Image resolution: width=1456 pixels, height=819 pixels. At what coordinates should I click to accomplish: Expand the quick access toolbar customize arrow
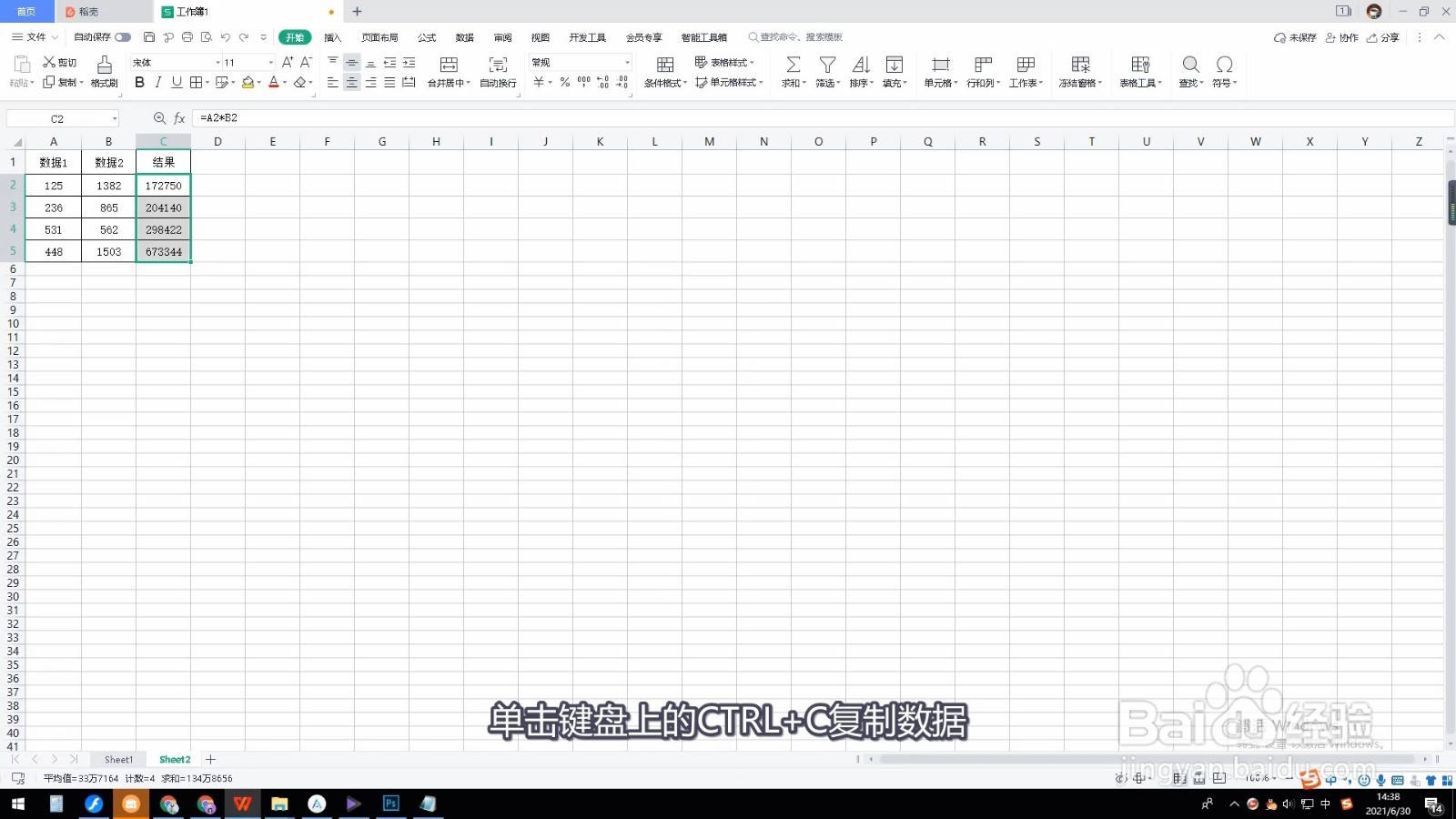(x=264, y=37)
